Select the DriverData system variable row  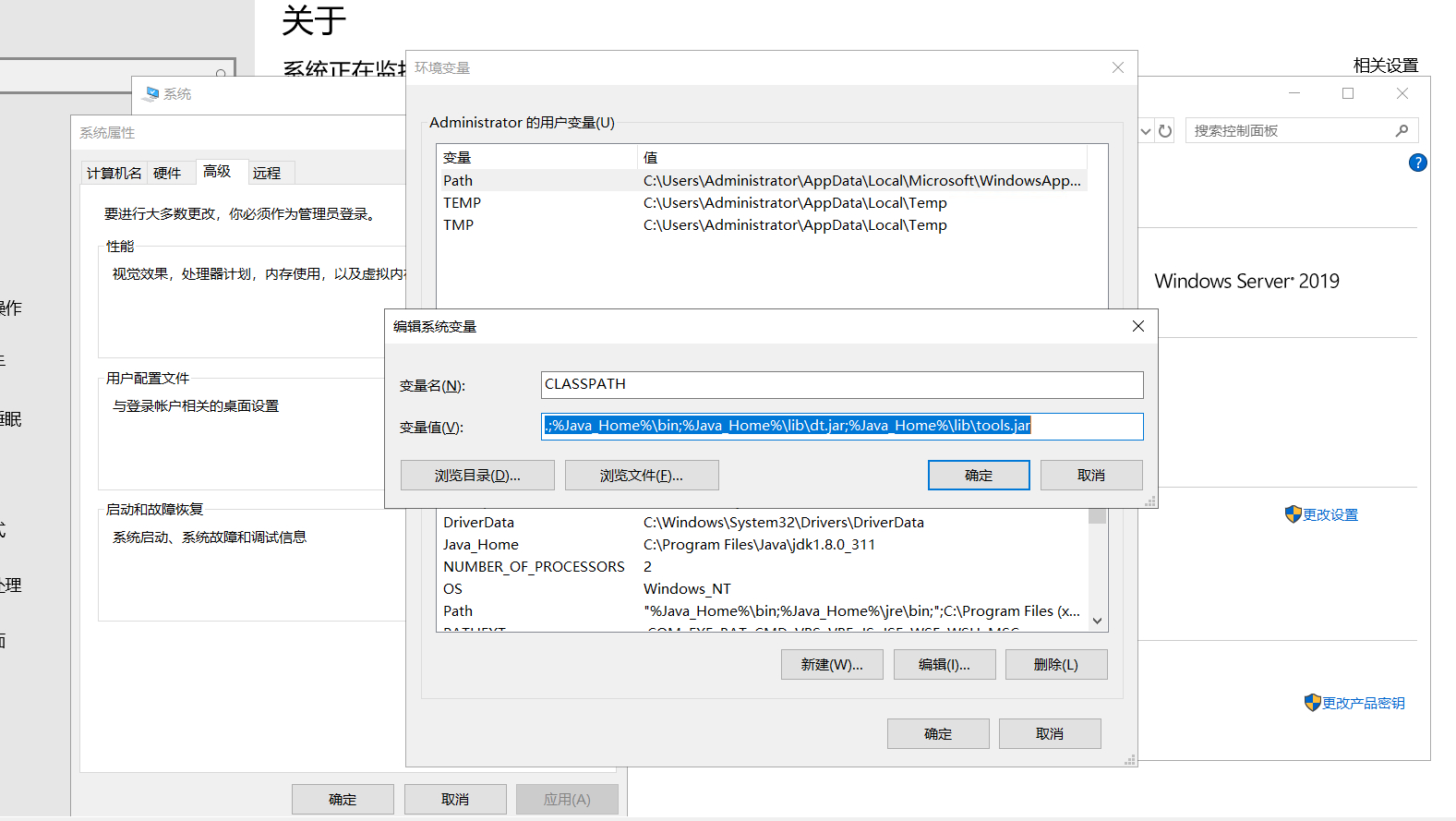(762, 522)
